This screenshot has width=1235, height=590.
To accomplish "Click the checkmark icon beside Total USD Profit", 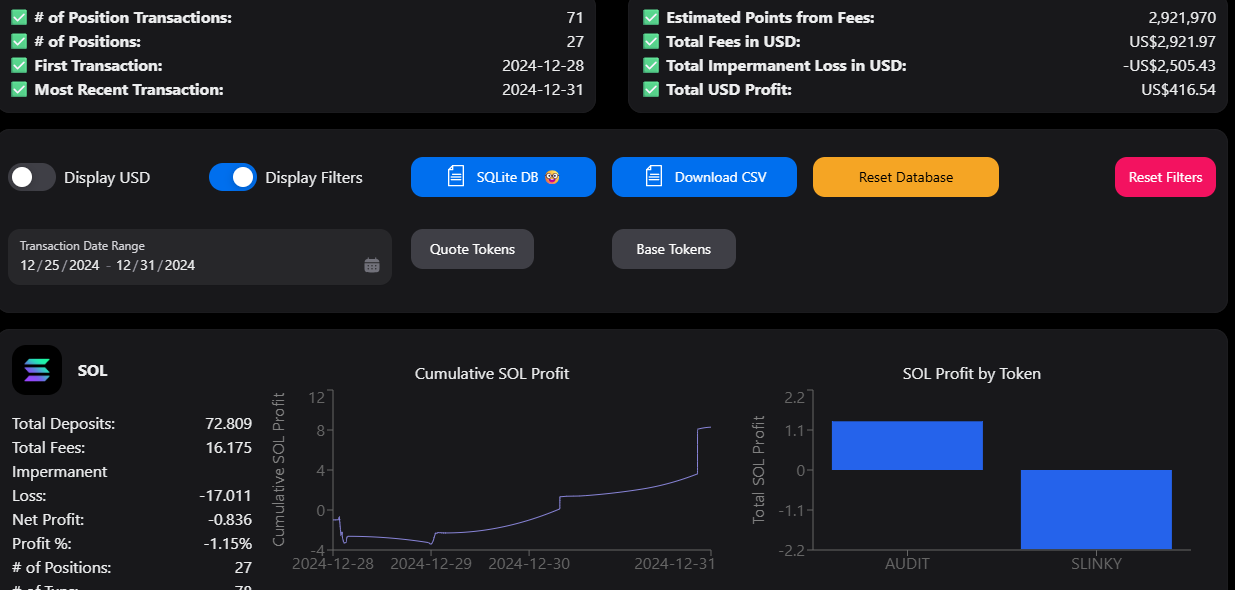I will point(651,90).
